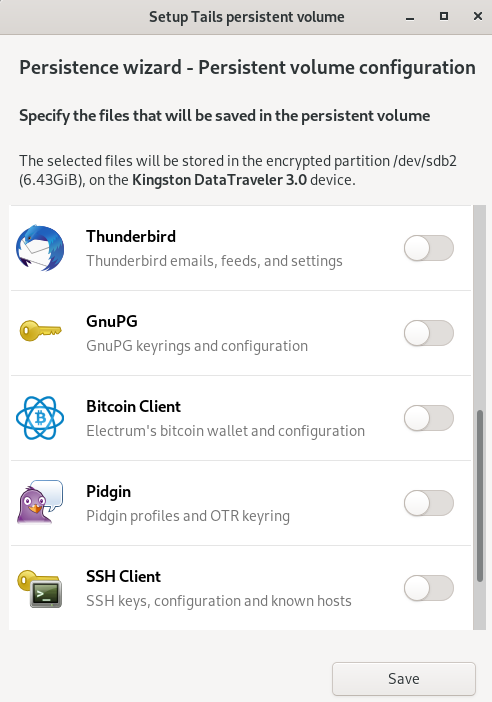Enable Thunderbird persistence switch
The height and width of the screenshot is (702, 492).
[428, 248]
